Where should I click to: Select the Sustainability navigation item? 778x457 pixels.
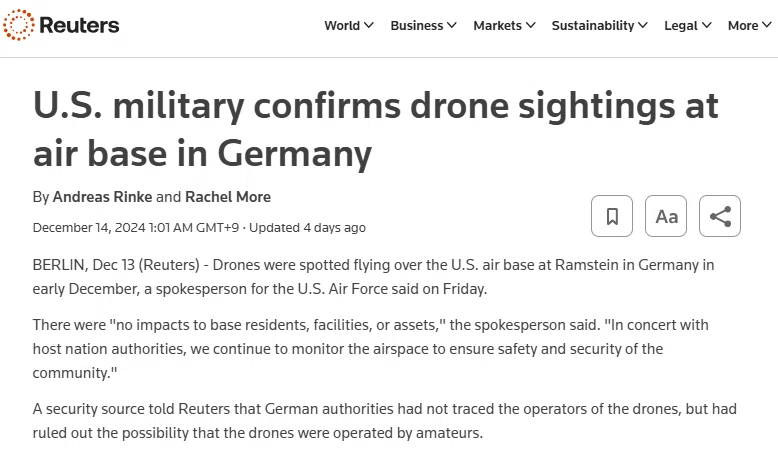click(593, 25)
